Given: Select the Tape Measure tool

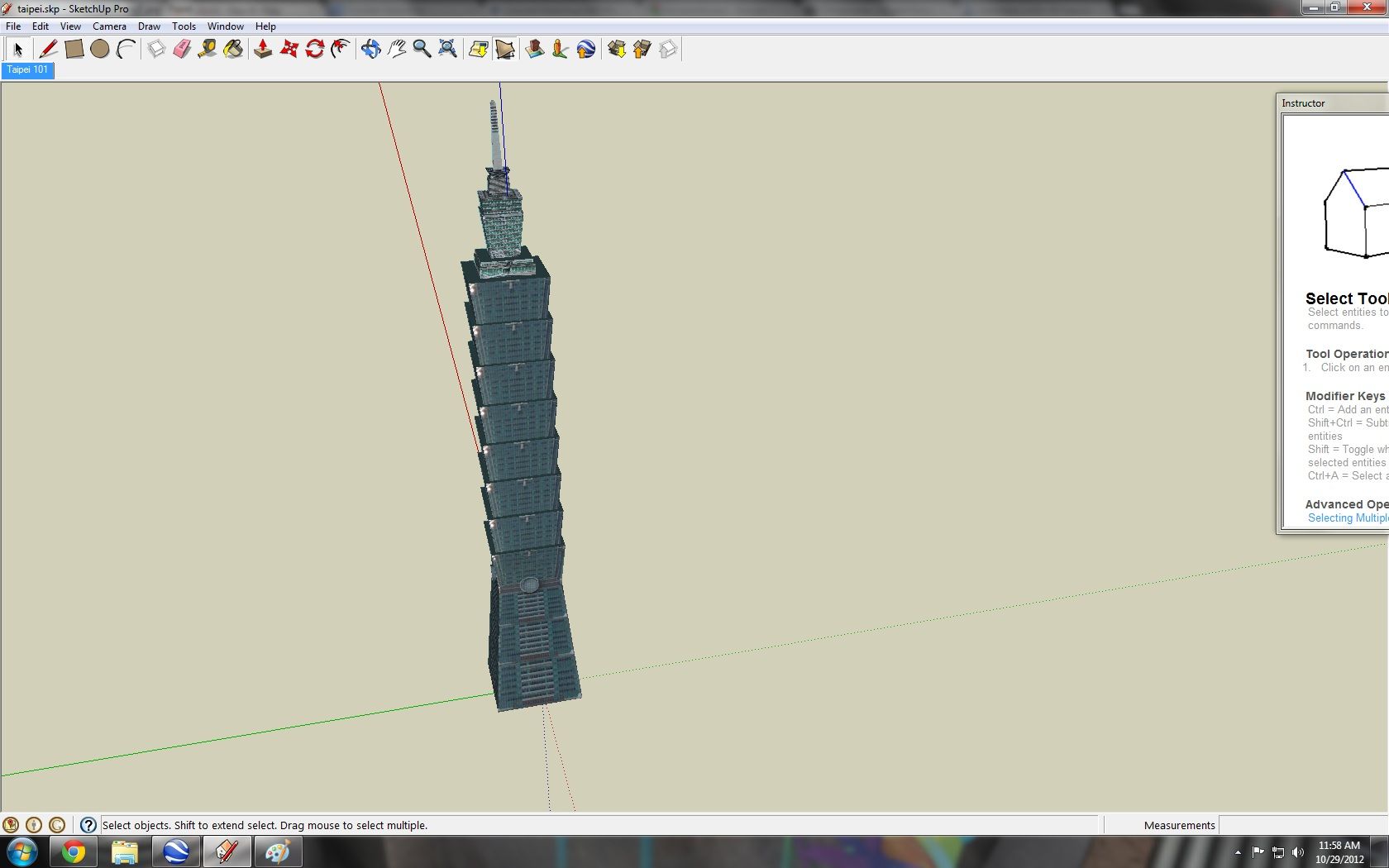Looking at the screenshot, I should (x=208, y=50).
